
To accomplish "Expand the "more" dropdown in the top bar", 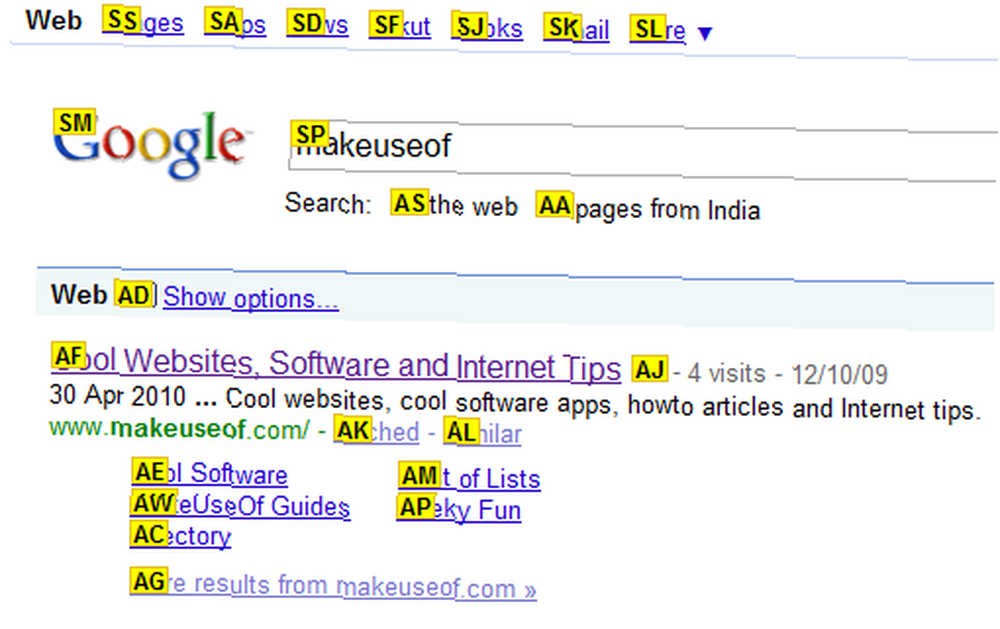I will pos(670,29).
